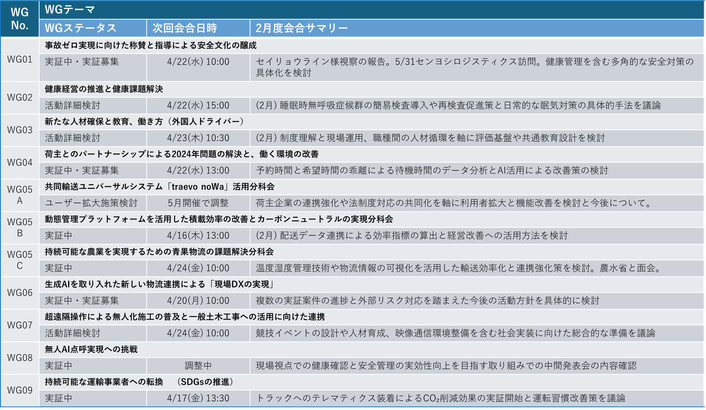Click theme '新たな人材確保と教育、働き方（外国人ドライバー）'

point(146,122)
